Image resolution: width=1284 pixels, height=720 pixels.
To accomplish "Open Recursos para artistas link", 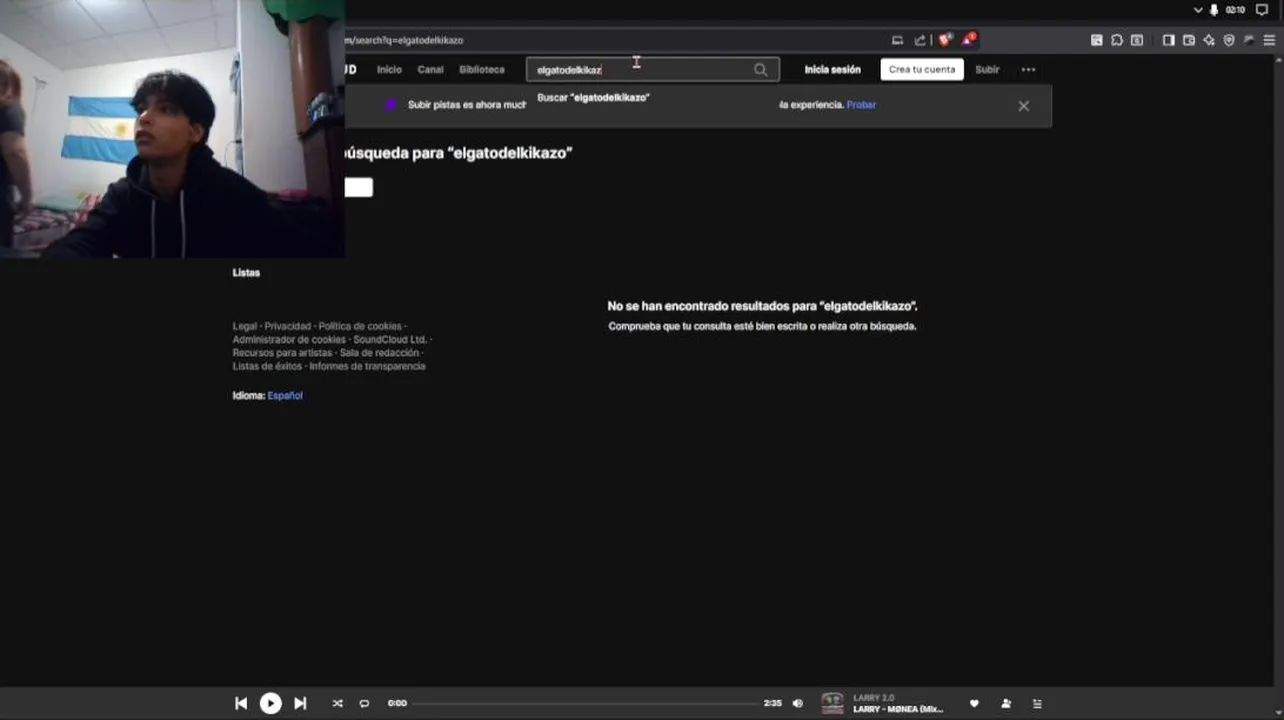I will pos(282,353).
